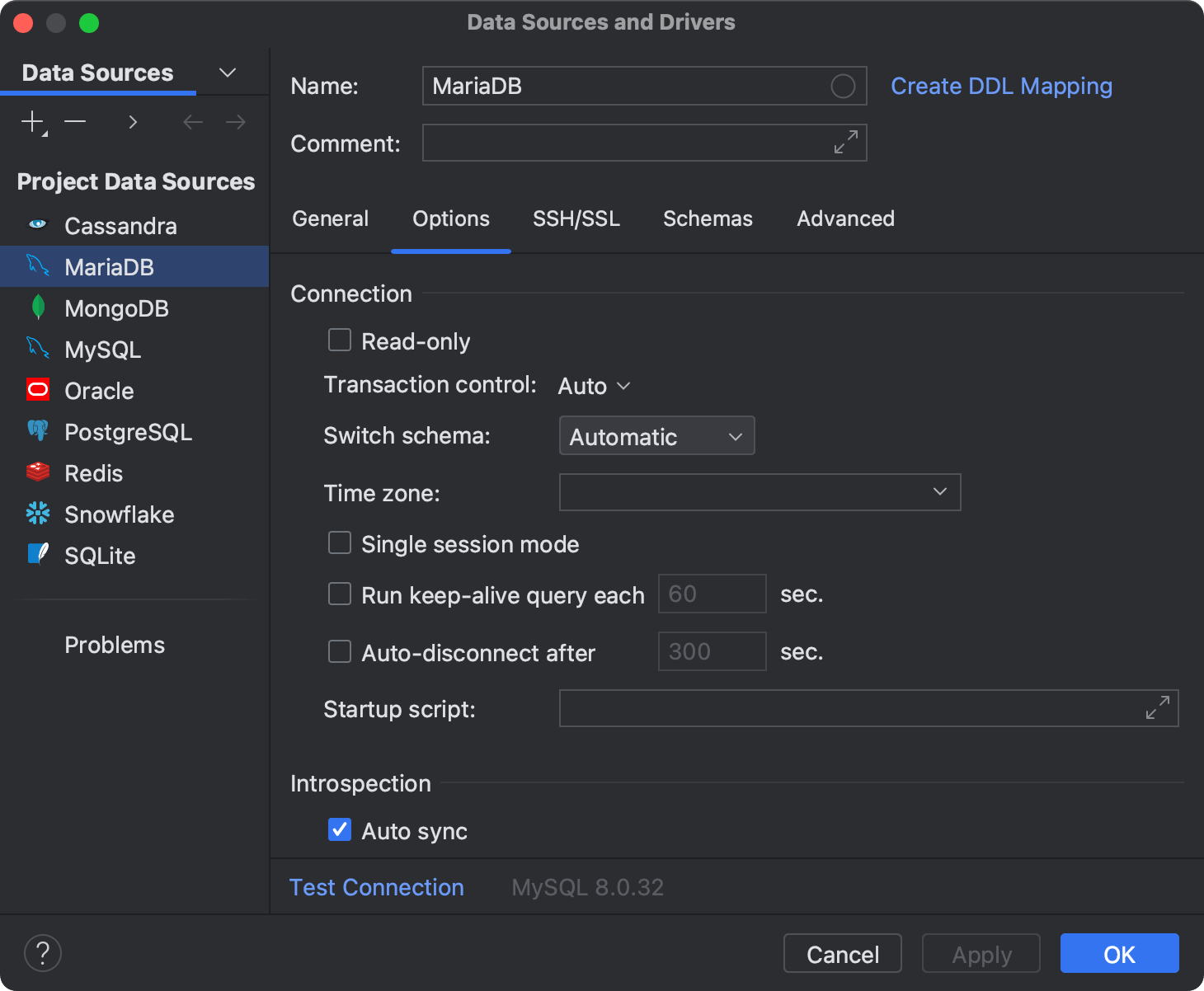Add a new data source with plus icon

tap(31, 121)
